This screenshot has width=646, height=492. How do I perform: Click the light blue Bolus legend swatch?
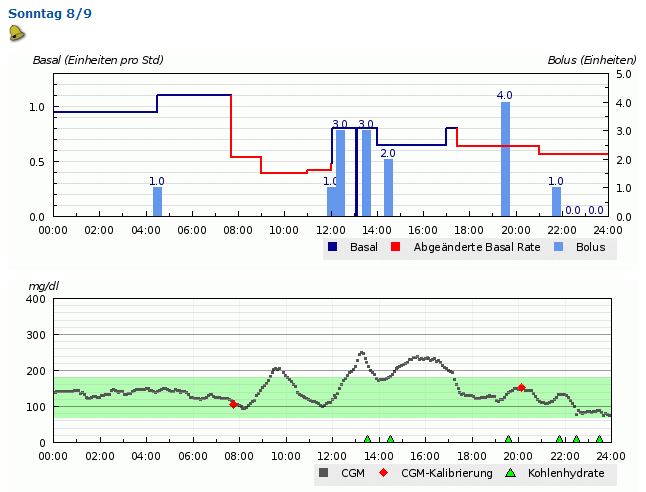[x=556, y=247]
